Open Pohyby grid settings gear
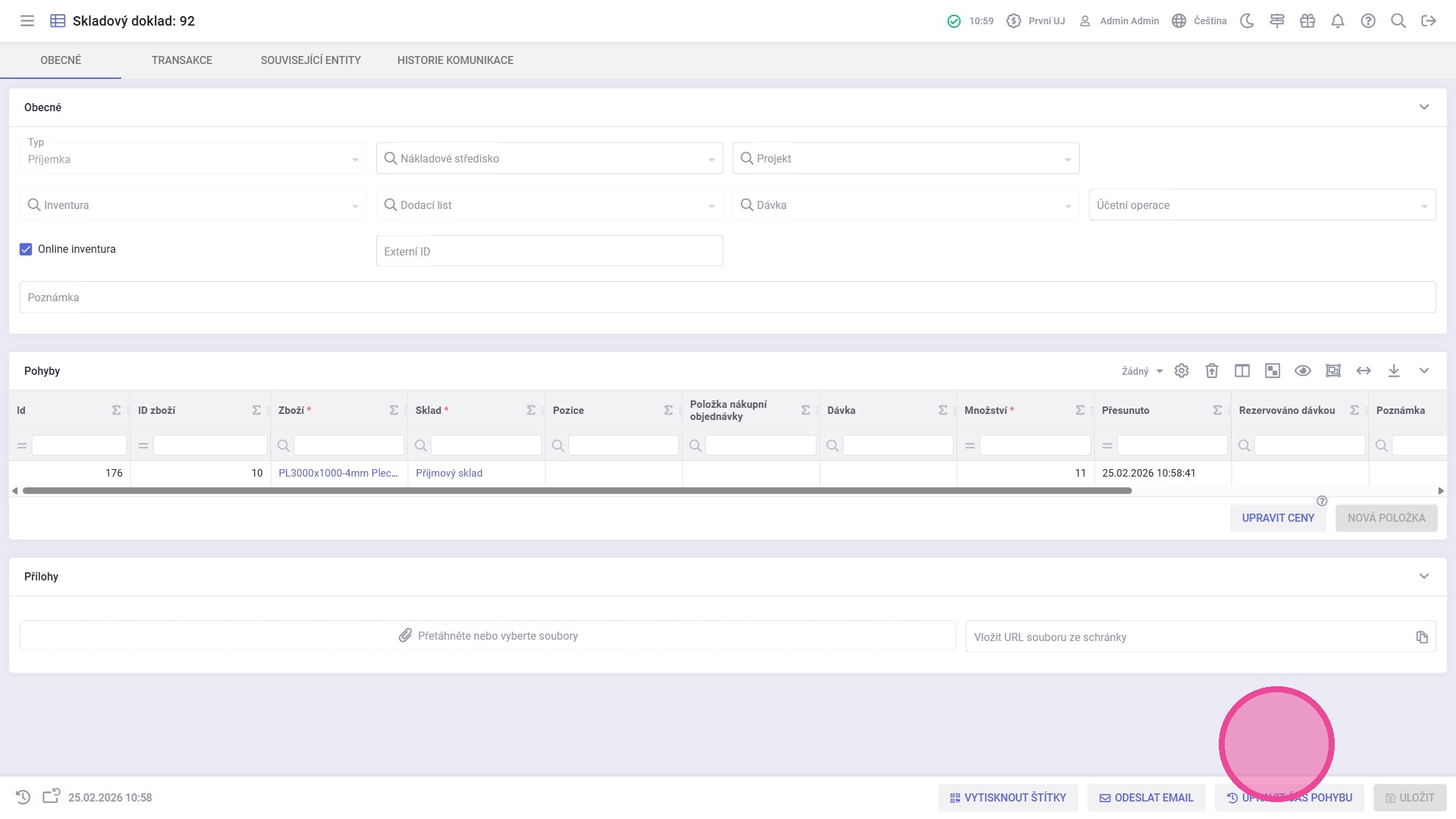 [1182, 371]
